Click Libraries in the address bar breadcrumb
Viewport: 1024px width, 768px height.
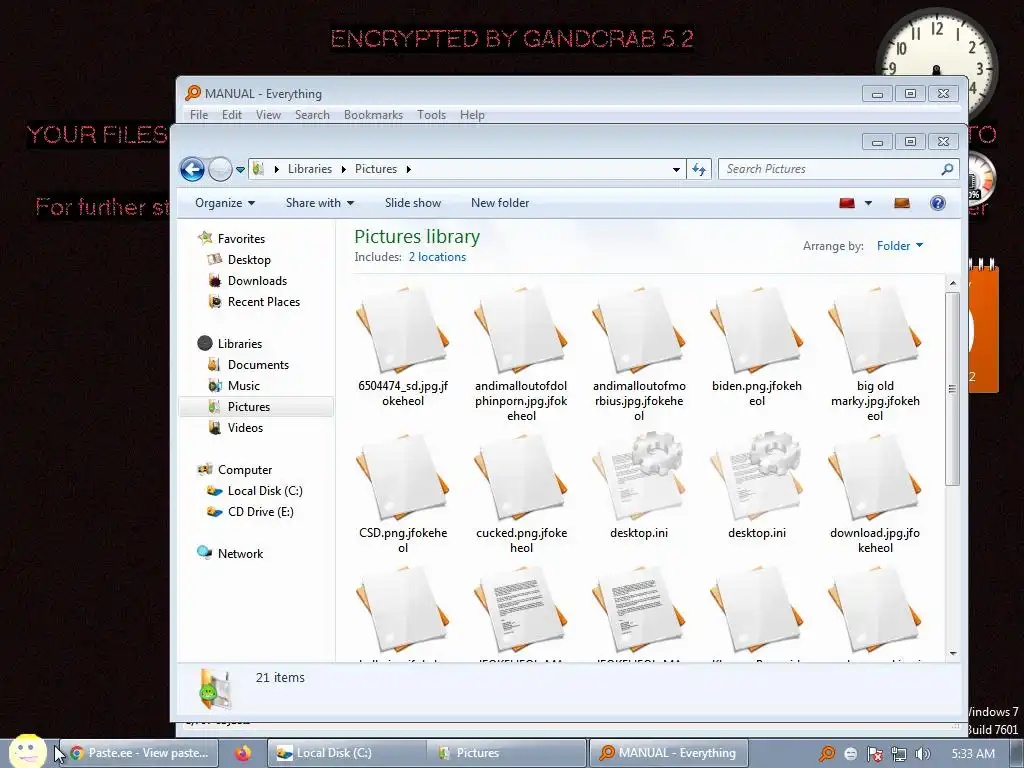[310, 169]
